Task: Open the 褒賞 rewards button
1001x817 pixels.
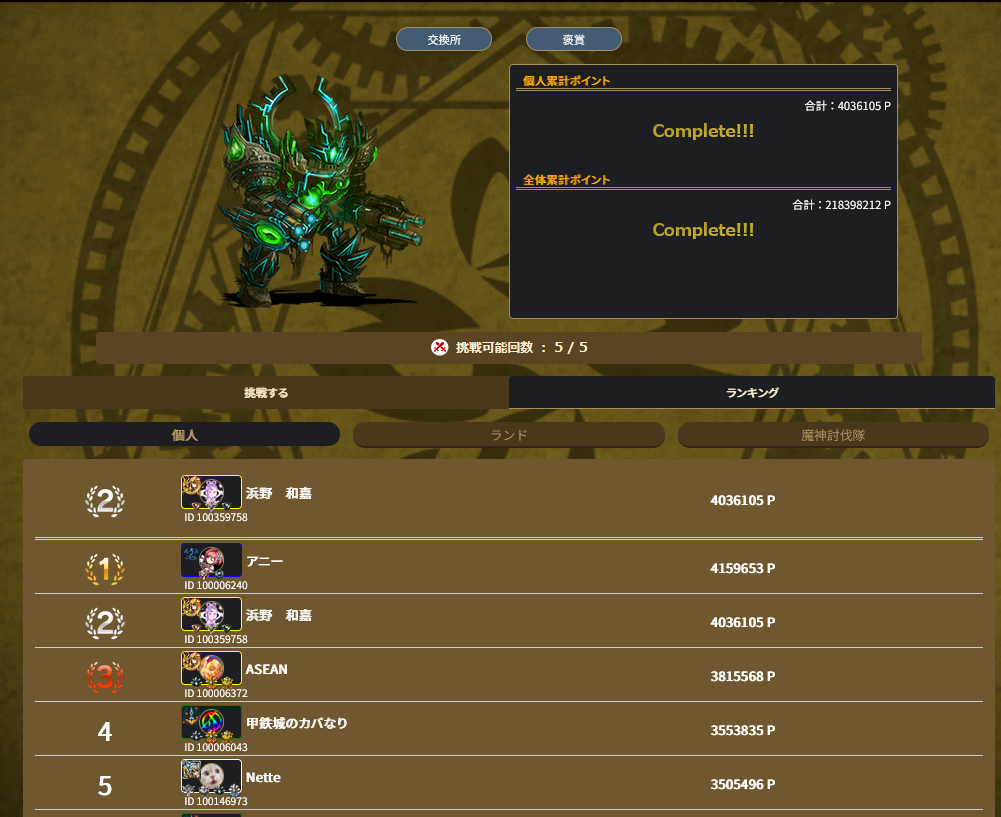Action: [573, 40]
